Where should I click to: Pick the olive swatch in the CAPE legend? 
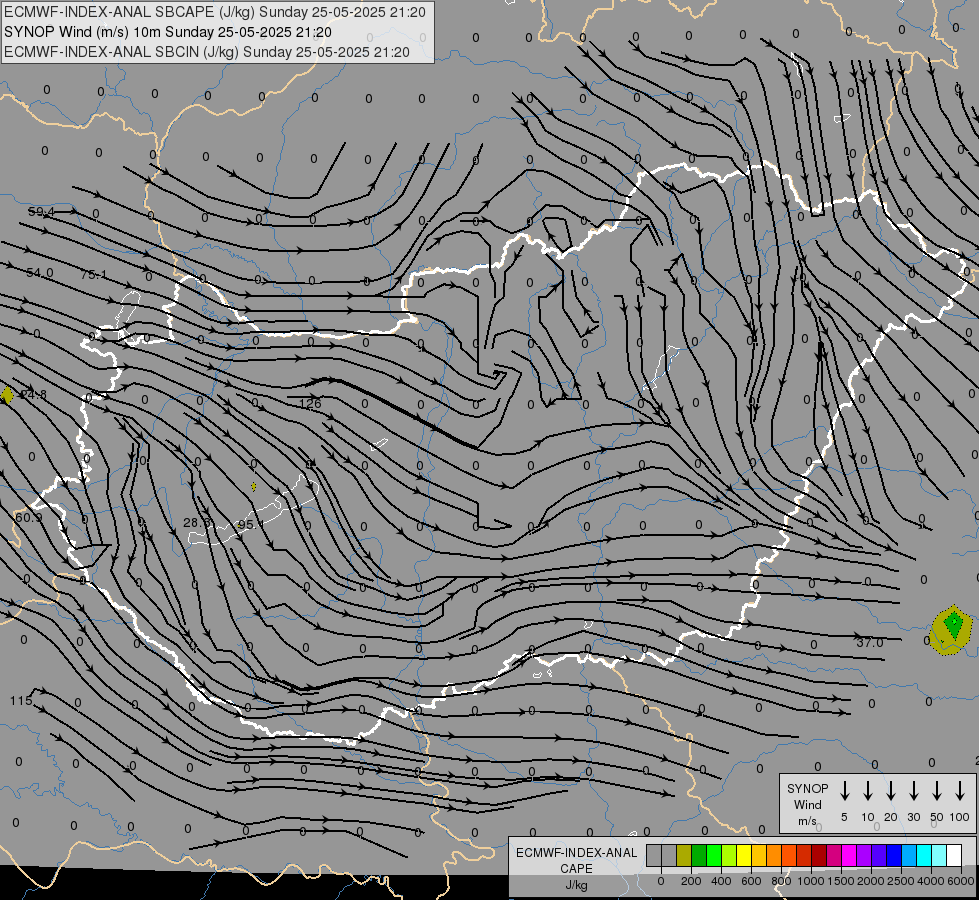[684, 856]
